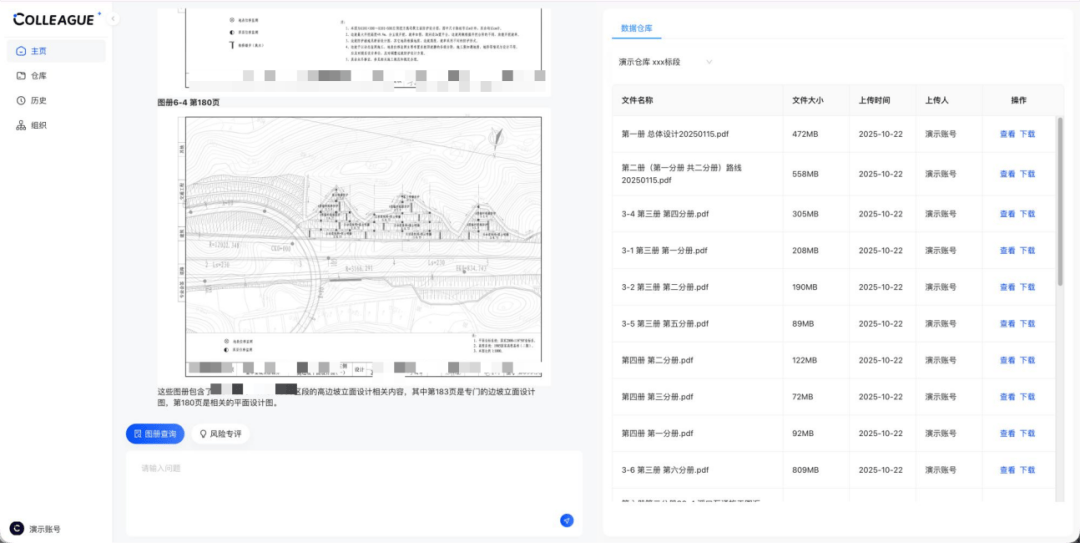1080x543 pixels.
Task: Click the Colleague logo at top left
Action: tap(56, 19)
